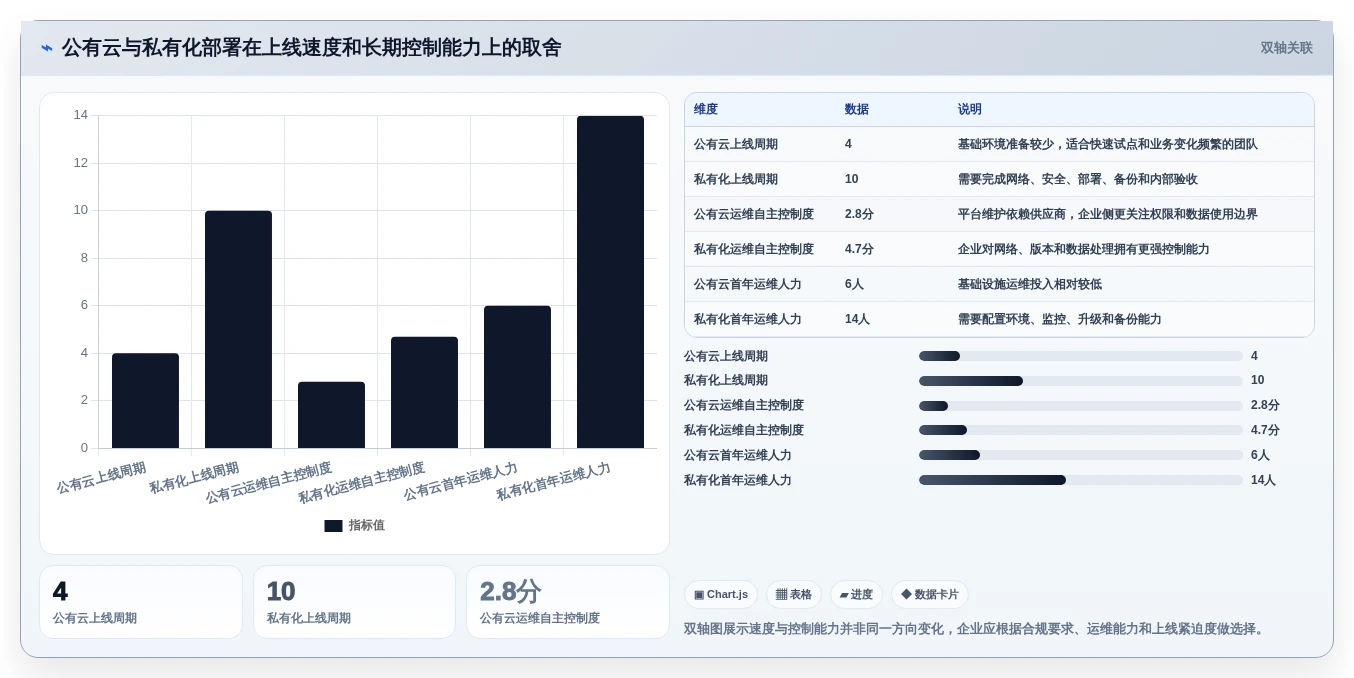Click the 私有化上线周期 chart bar
1354x678 pixels.
[238, 329]
